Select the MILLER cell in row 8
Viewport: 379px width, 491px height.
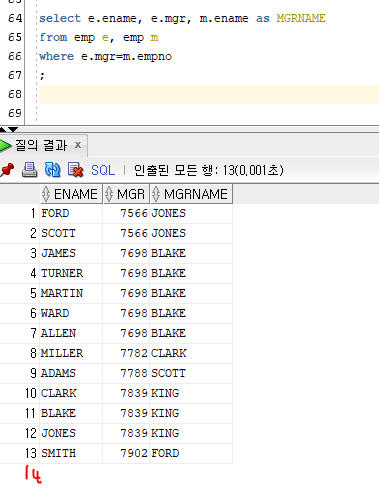(x=71, y=353)
